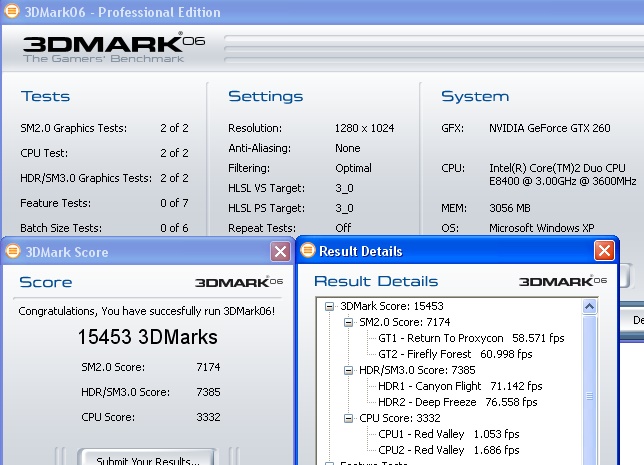Screen dimensions: 644x465
Task: Click the Intel Core 2 Duo CPU value
Action: click(562, 174)
